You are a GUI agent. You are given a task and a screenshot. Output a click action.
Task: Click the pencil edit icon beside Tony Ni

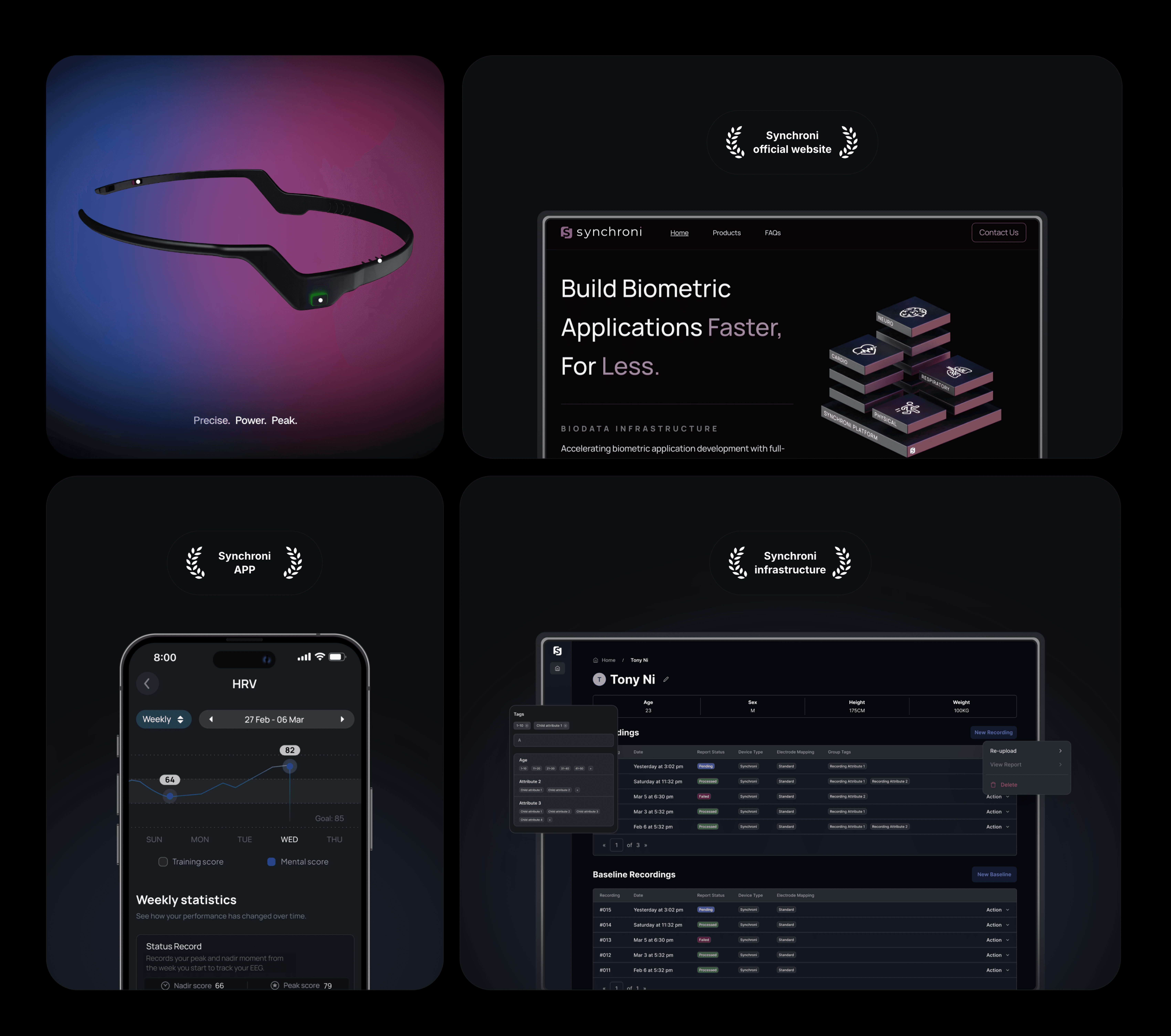tap(666, 680)
